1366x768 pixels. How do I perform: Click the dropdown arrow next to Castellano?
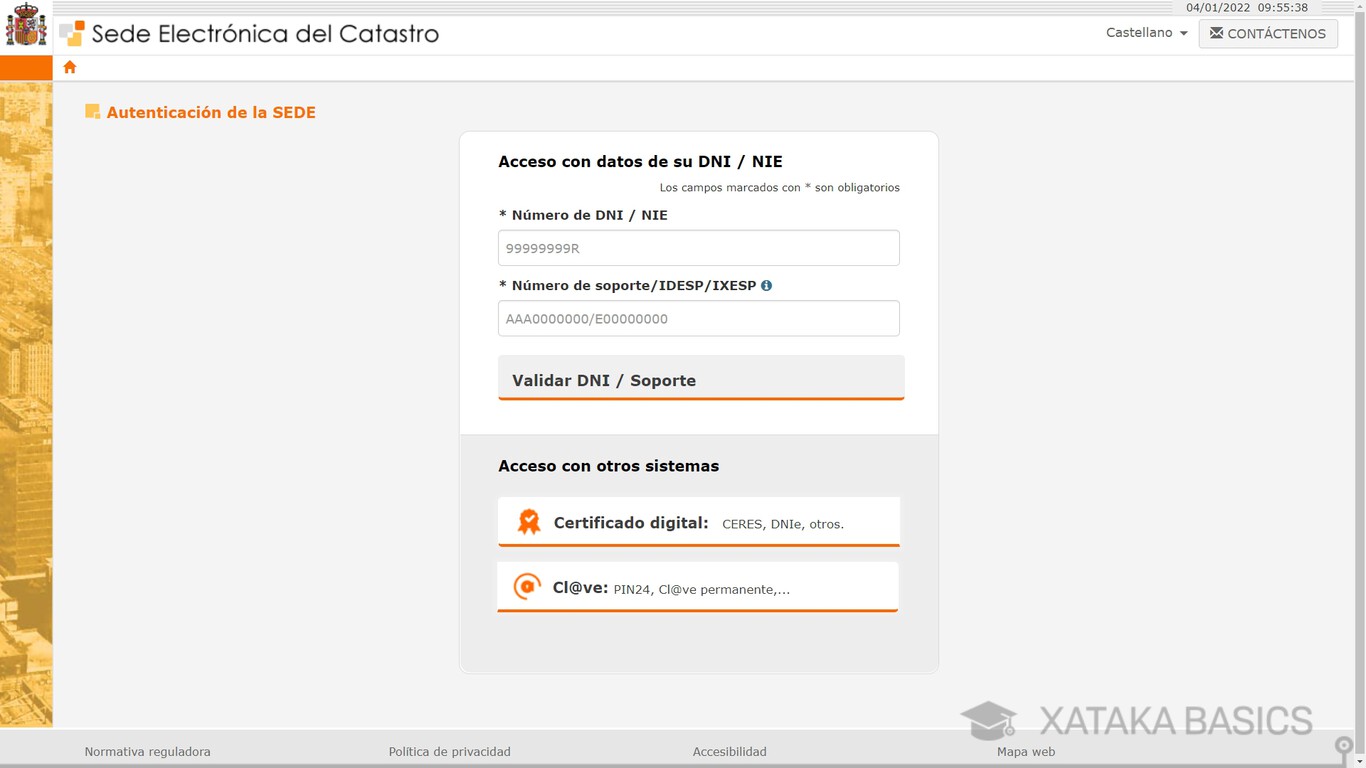[1184, 33]
